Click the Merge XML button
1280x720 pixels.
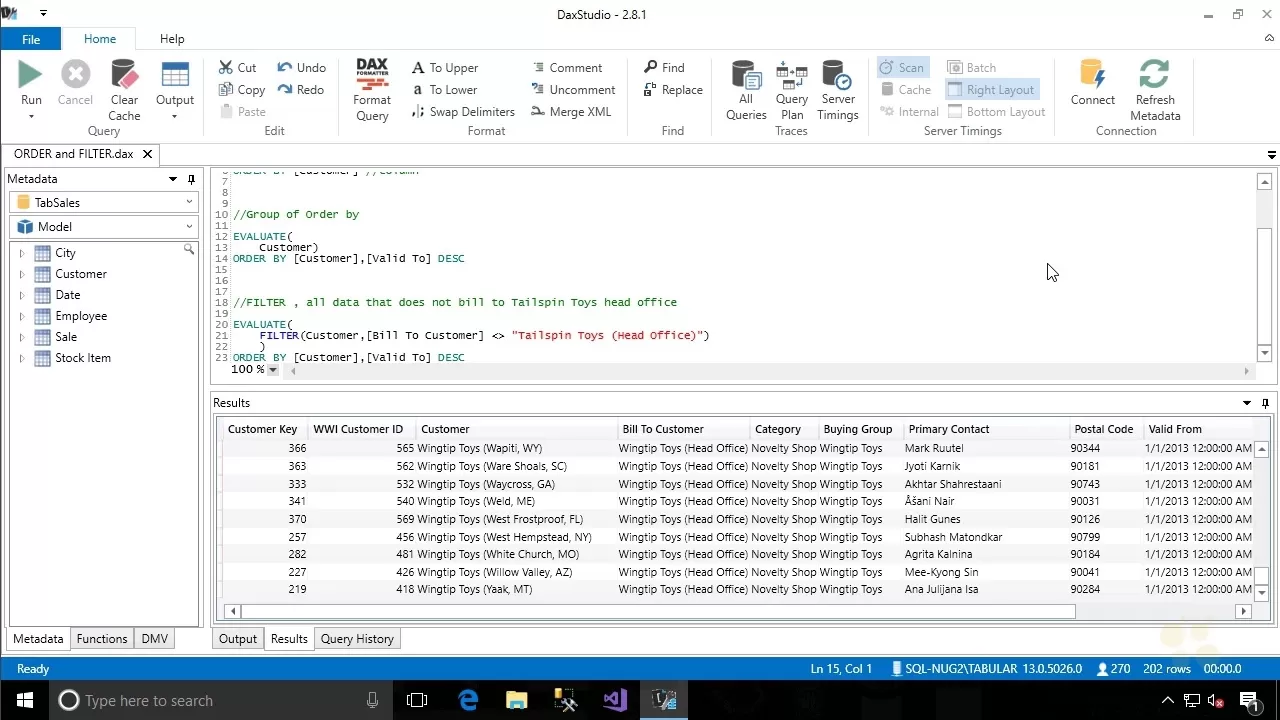(571, 111)
